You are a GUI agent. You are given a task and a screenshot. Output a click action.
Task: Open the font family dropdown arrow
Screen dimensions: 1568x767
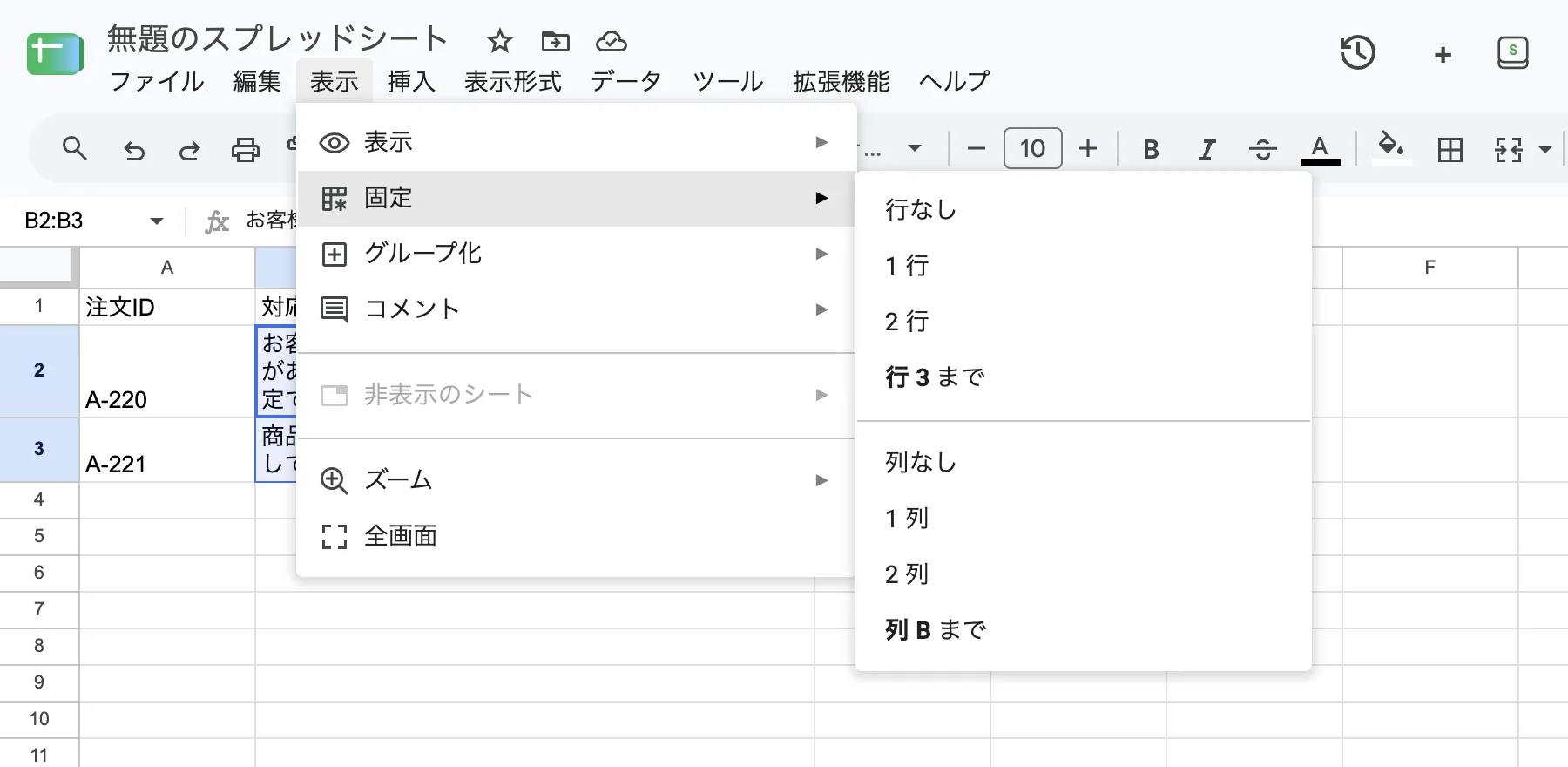(x=915, y=149)
